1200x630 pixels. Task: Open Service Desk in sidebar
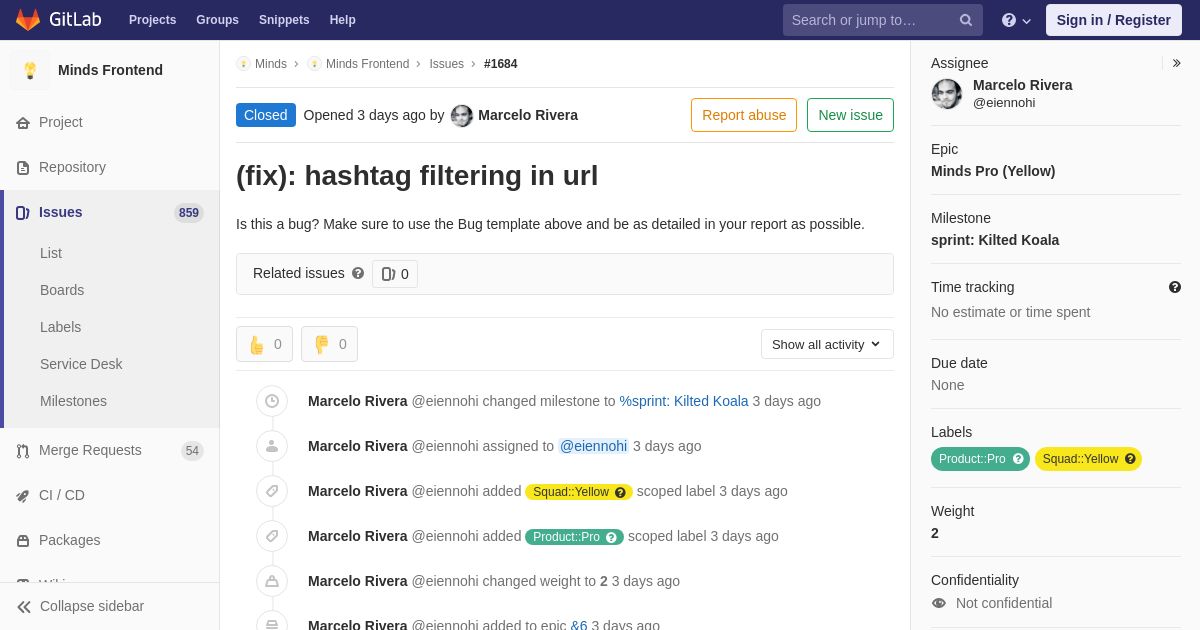(x=81, y=364)
